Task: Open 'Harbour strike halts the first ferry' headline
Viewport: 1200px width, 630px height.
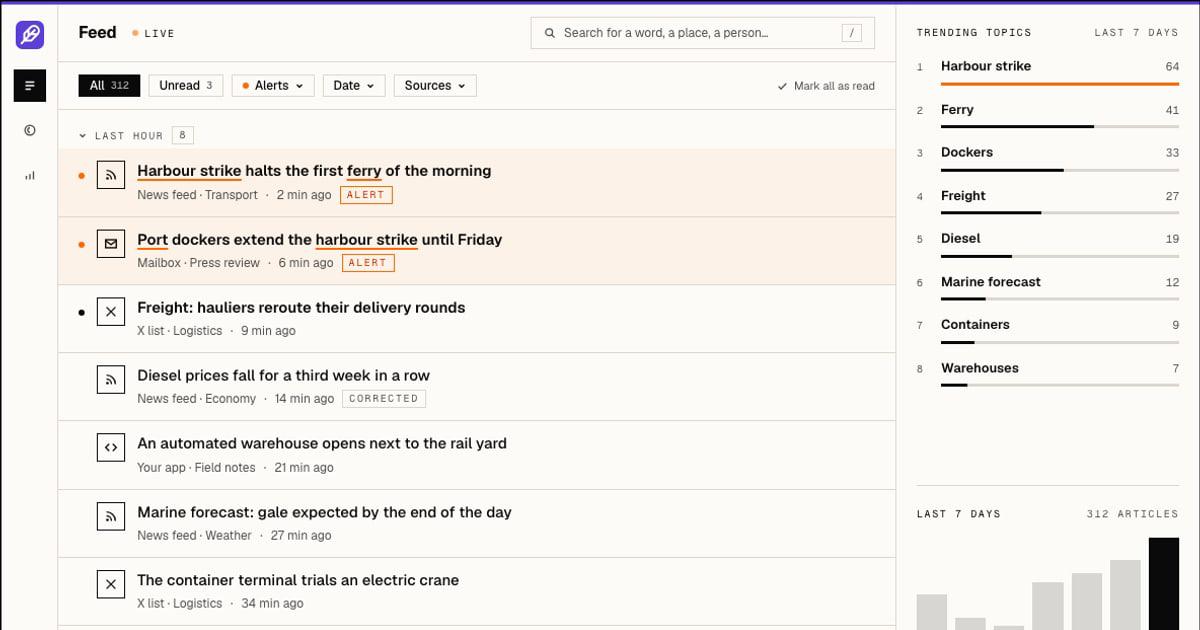Action: (314, 171)
